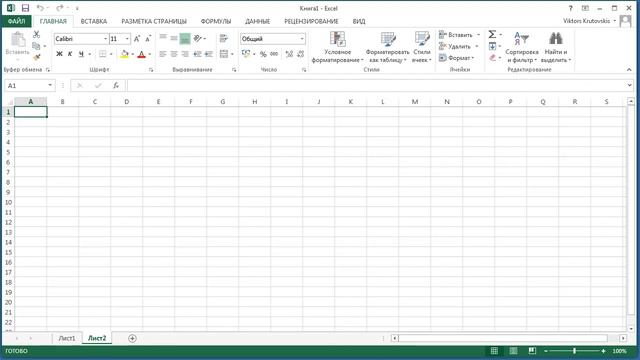Copy selection with the copy icon
This screenshot has width=640, height=360.
(36, 46)
